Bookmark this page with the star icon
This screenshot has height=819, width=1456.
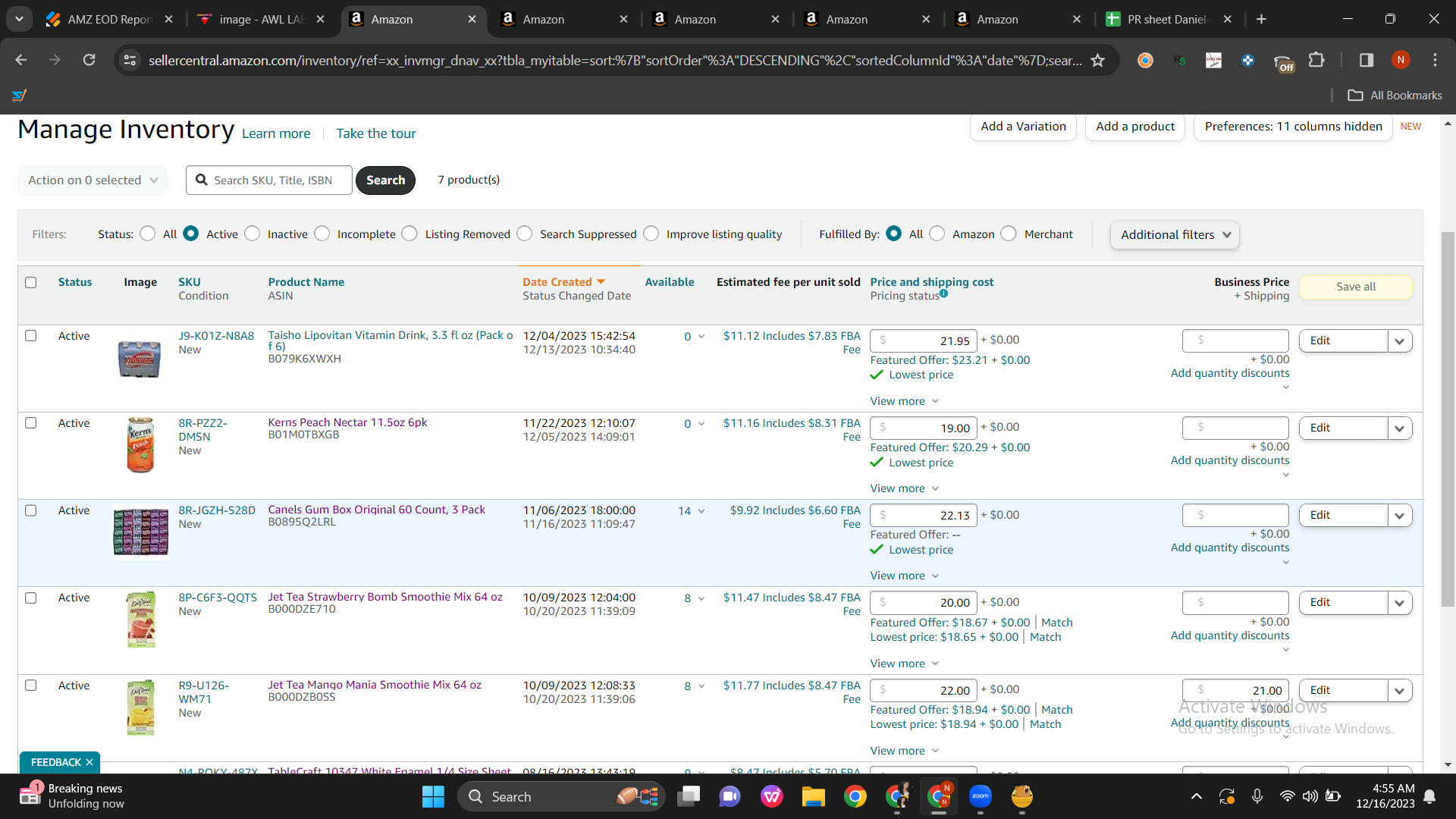pos(1097,60)
